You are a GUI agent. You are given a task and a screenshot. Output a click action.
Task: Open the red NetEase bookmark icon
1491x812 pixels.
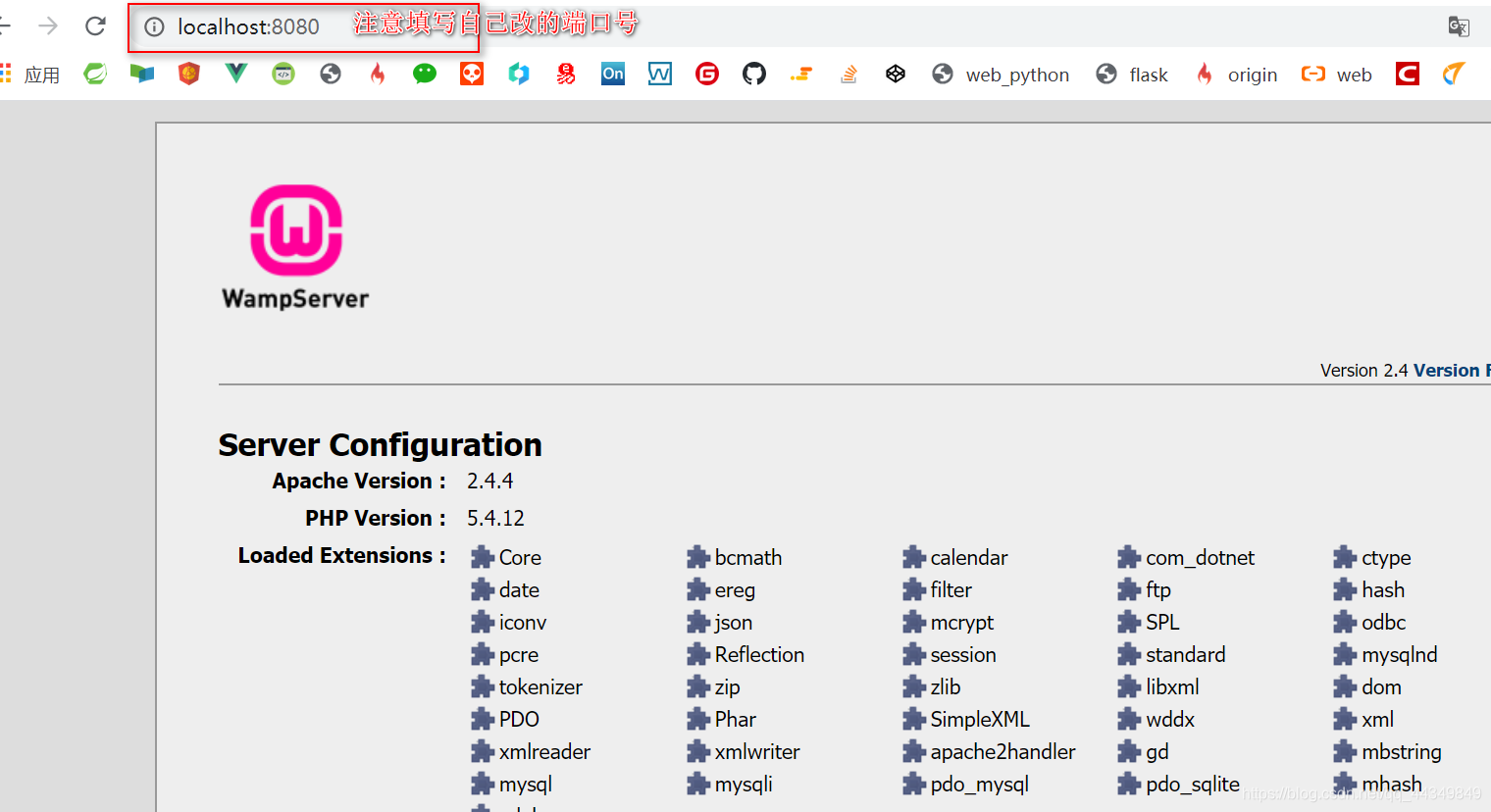click(566, 74)
